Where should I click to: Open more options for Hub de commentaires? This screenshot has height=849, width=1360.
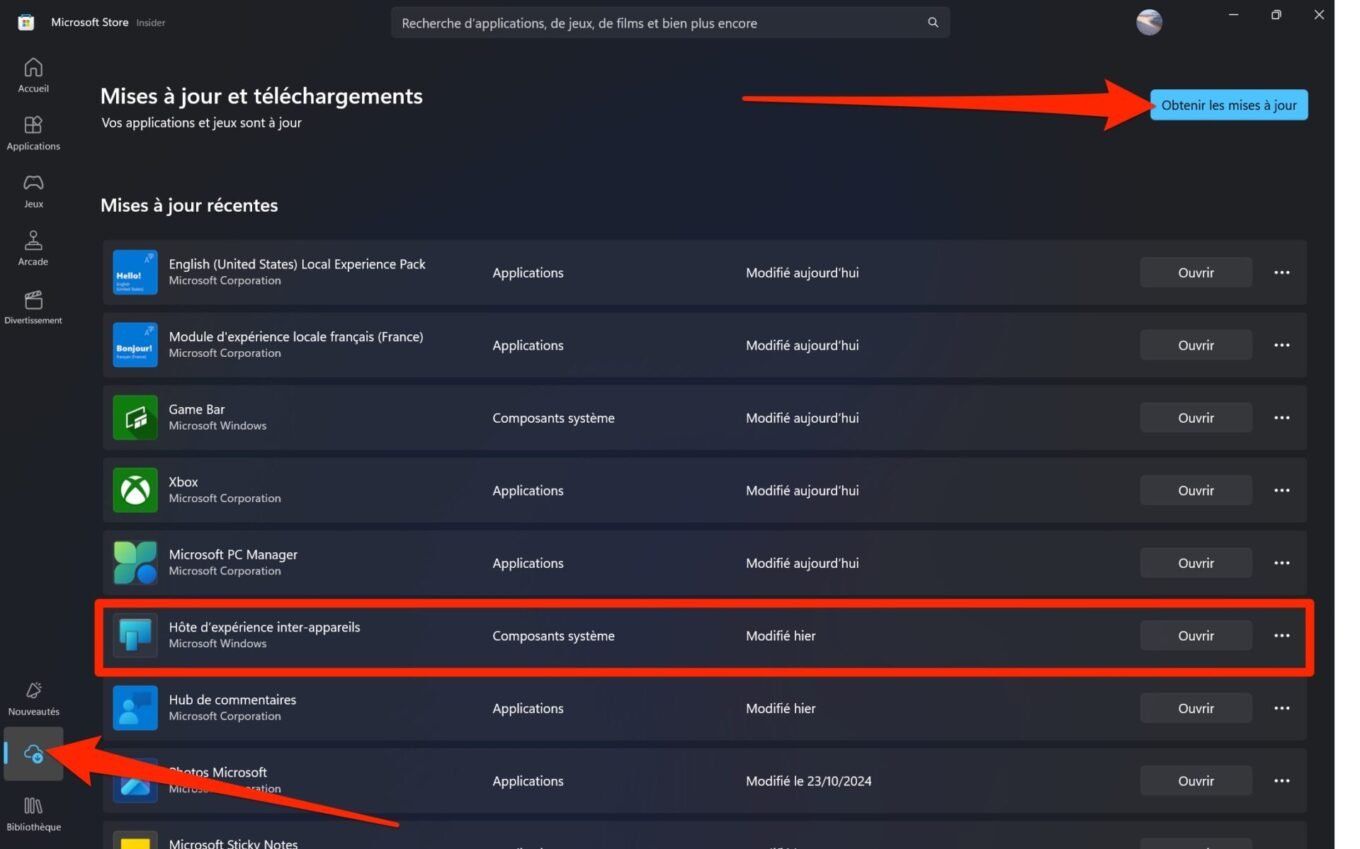1282,708
